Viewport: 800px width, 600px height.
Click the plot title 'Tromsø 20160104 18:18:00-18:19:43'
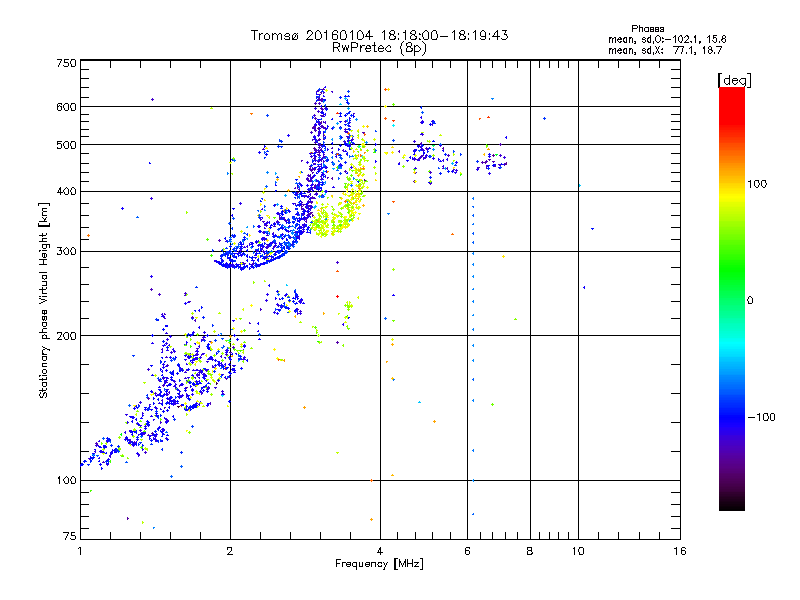379,35
